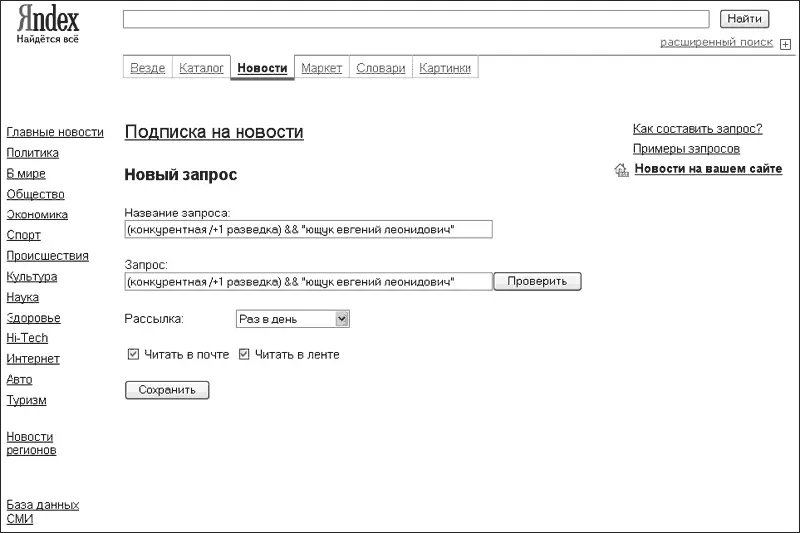800x533 pixels.
Task: Open the Словари tab
Action: [x=381, y=68]
